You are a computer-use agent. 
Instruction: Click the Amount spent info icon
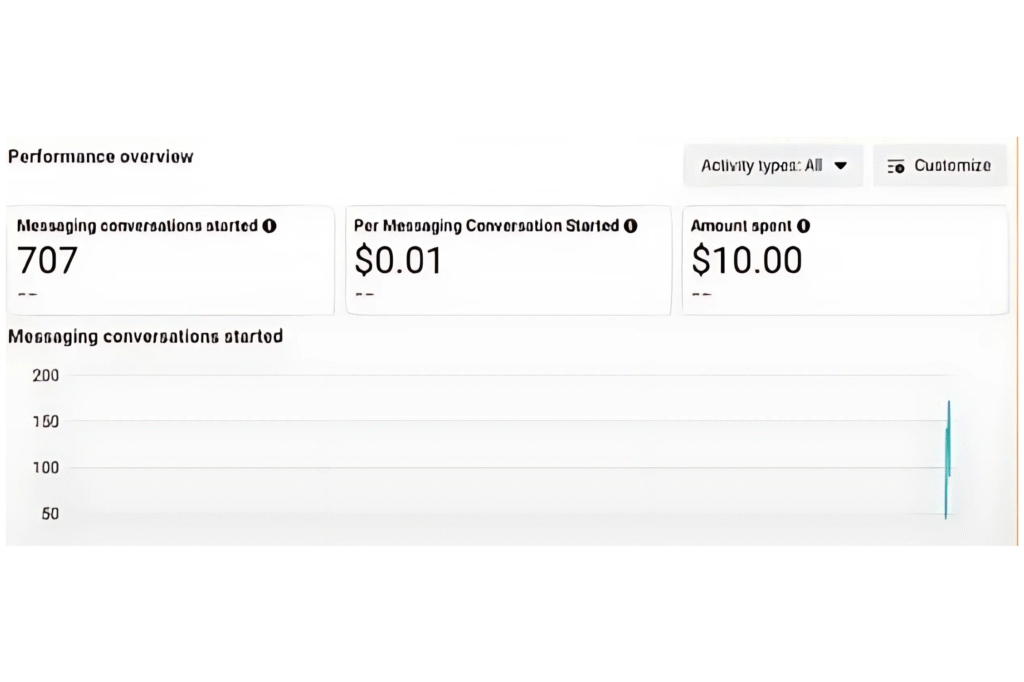coord(804,226)
